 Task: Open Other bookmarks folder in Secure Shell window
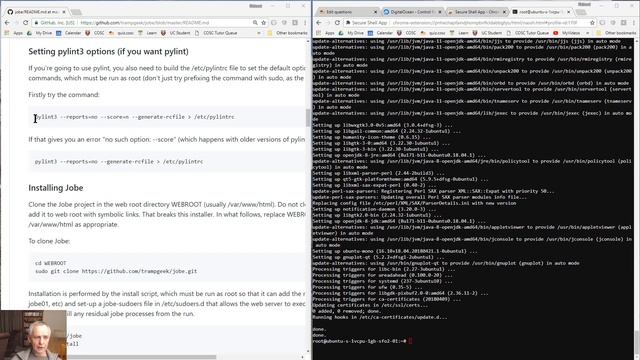(x=616, y=33)
